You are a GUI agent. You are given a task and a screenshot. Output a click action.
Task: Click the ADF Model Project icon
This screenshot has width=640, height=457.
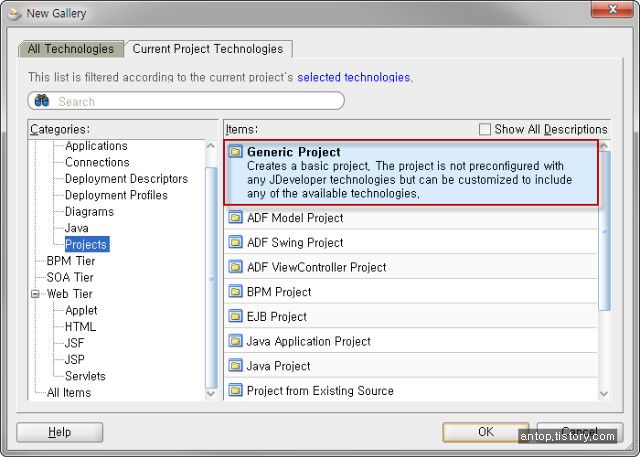pos(235,217)
